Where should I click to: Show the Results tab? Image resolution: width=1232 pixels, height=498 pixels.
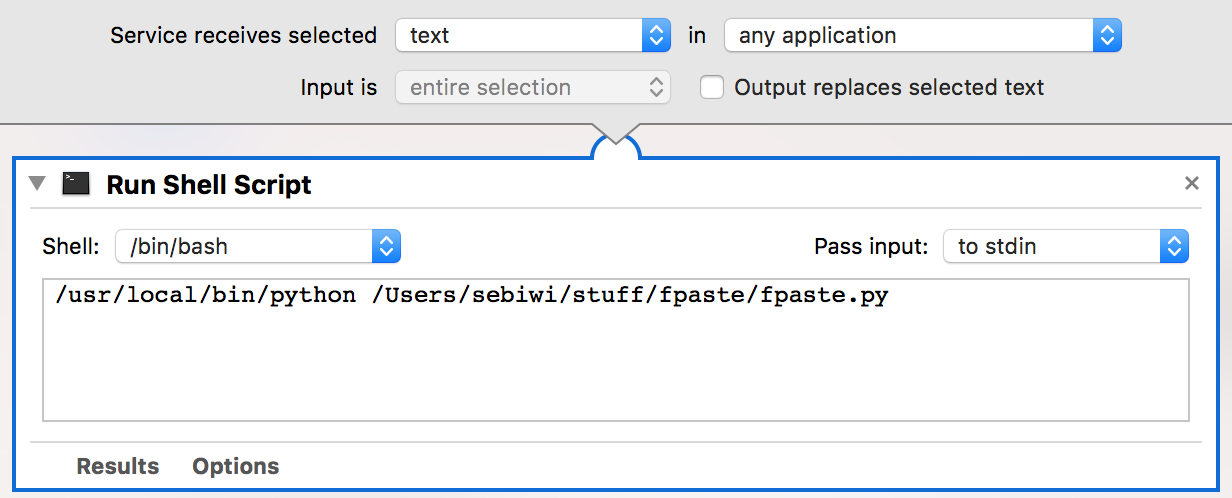tap(118, 466)
